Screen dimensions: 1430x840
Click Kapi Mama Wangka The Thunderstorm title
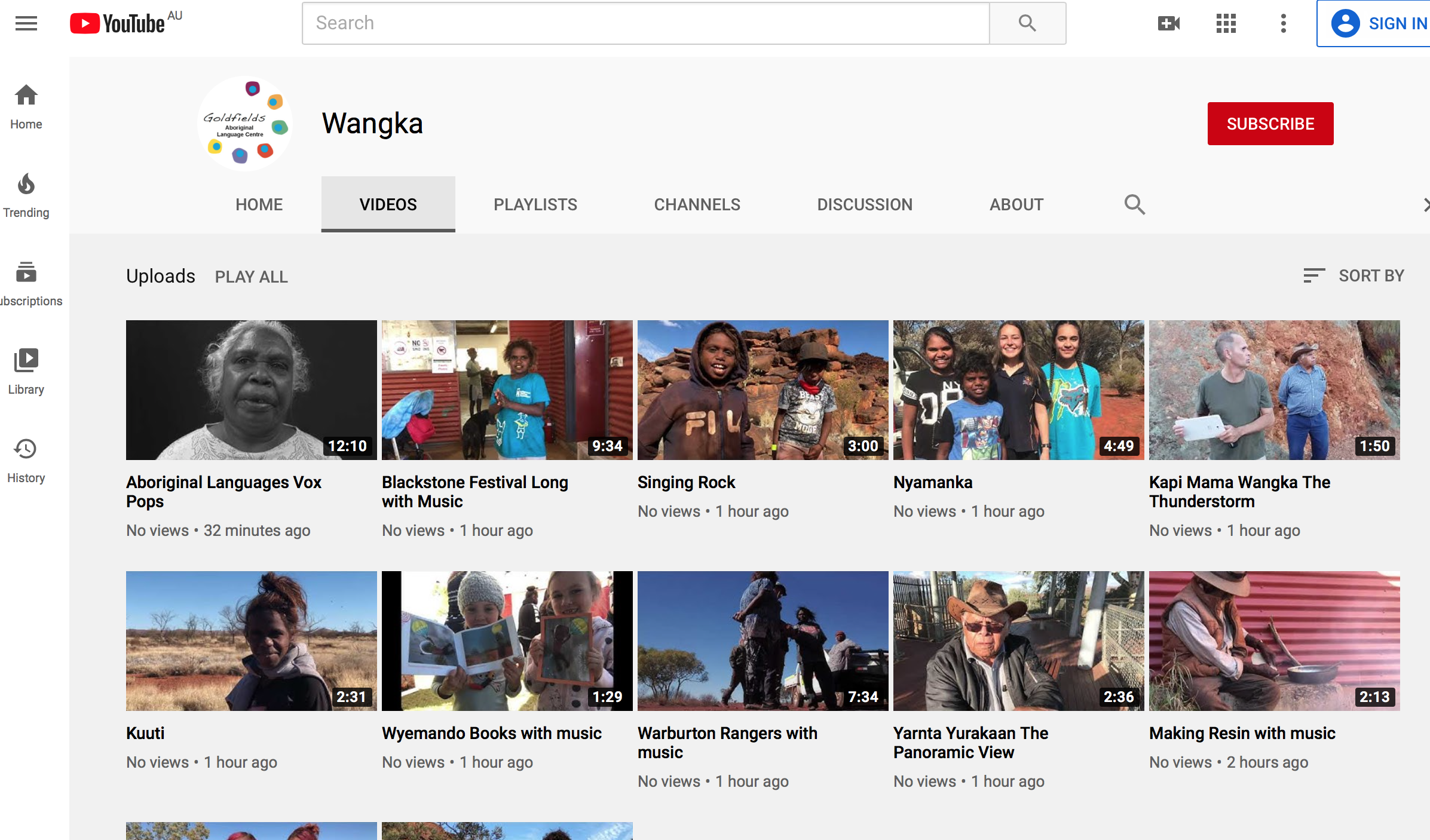(x=1240, y=492)
